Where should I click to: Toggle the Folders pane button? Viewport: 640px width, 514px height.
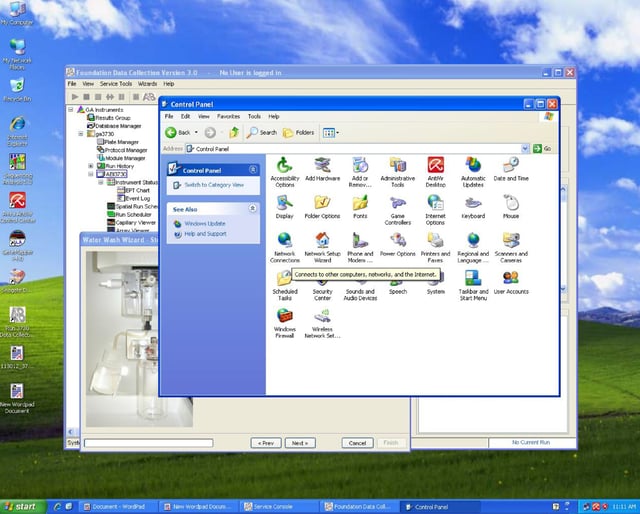(299, 132)
